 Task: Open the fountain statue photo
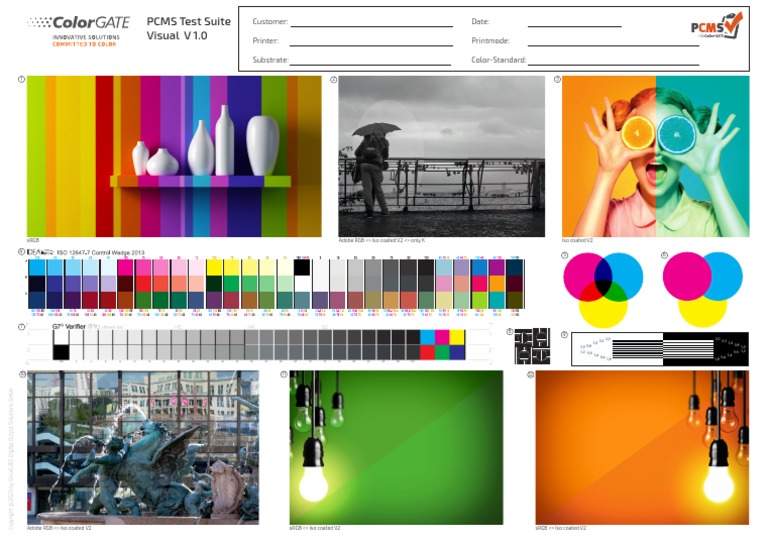click(142, 446)
